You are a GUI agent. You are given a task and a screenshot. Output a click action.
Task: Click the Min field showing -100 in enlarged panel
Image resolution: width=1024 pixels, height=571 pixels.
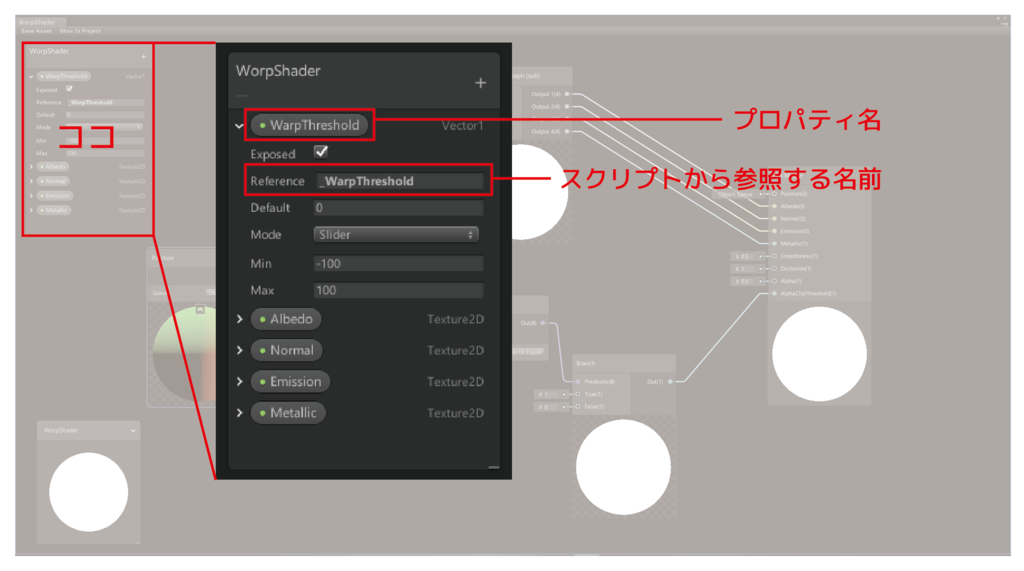click(x=399, y=263)
